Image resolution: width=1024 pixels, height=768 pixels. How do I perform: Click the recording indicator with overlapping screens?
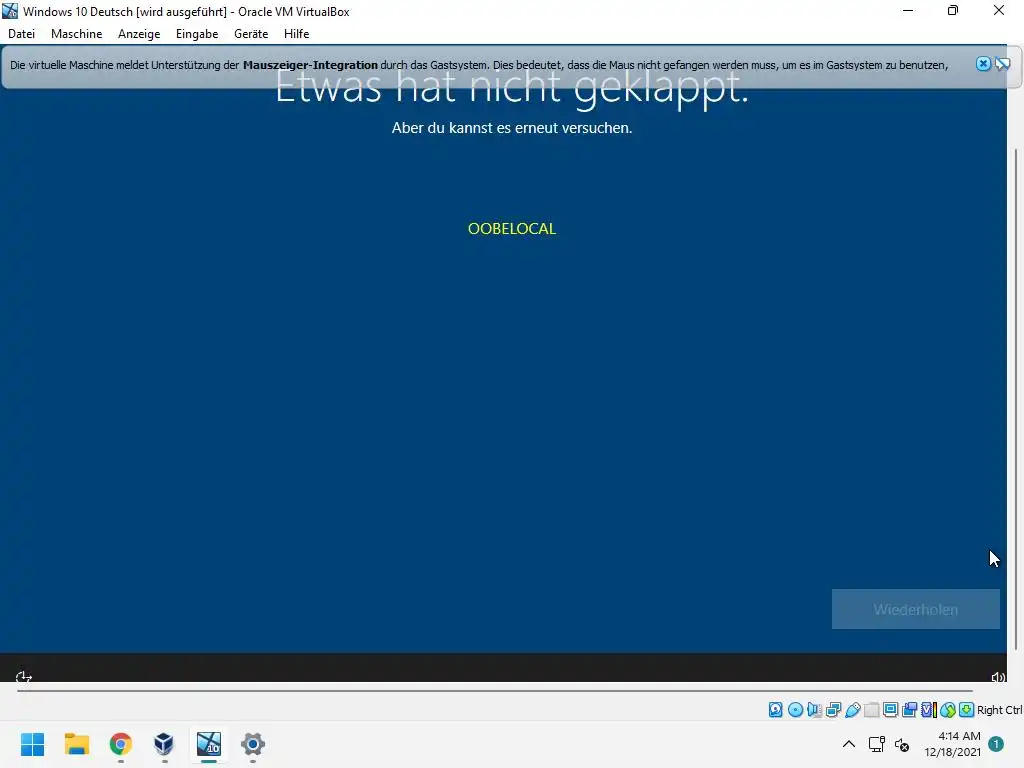coord(909,710)
